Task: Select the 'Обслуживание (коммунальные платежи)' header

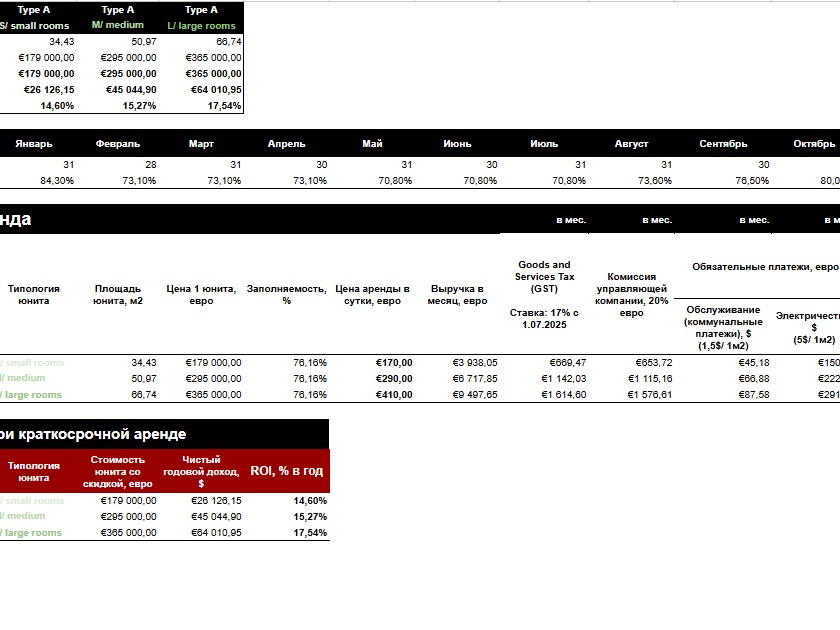Action: point(723,327)
